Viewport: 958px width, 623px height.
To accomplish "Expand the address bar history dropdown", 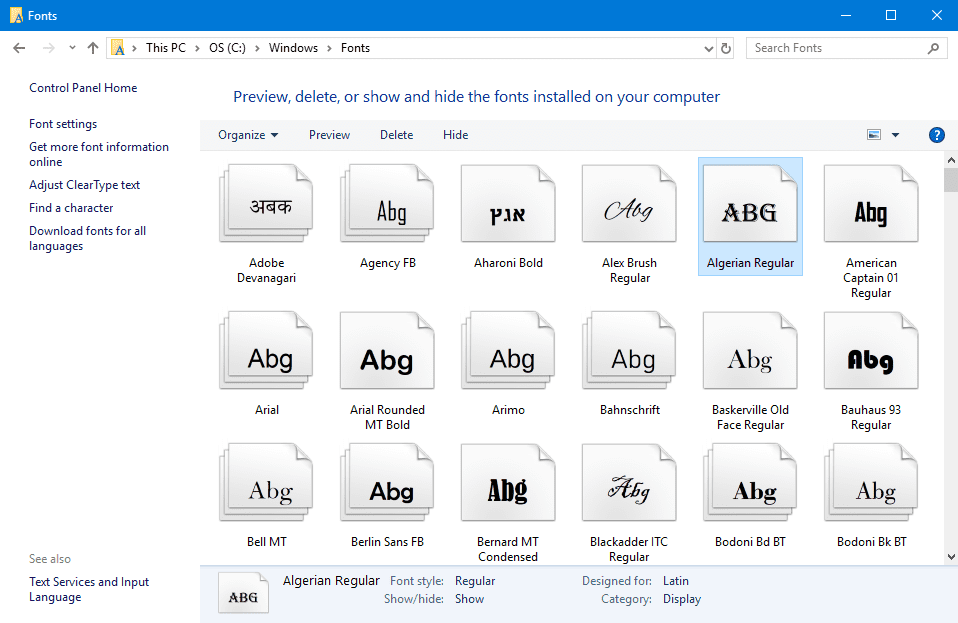I will [708, 48].
